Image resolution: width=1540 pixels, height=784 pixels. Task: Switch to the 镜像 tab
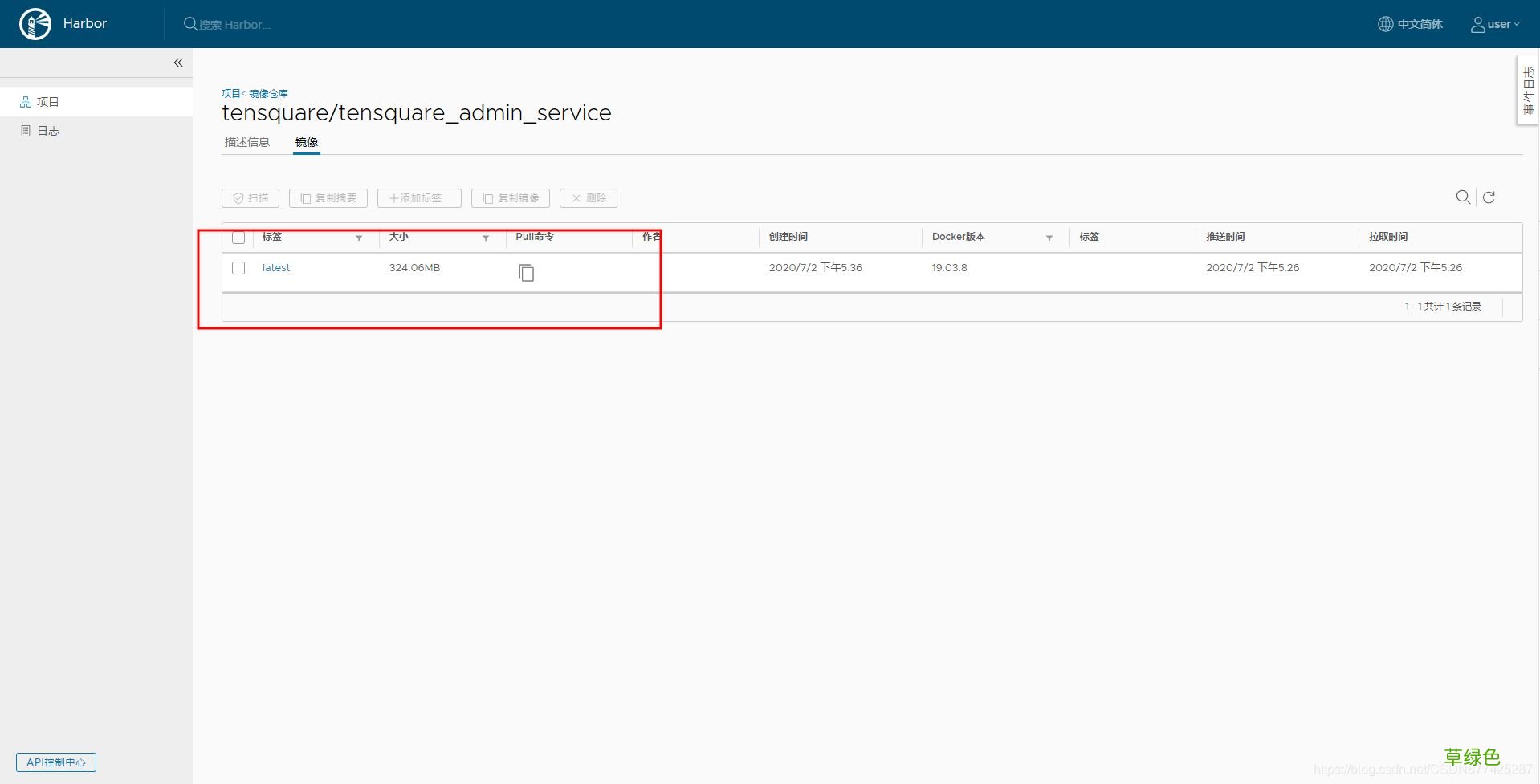(307, 142)
